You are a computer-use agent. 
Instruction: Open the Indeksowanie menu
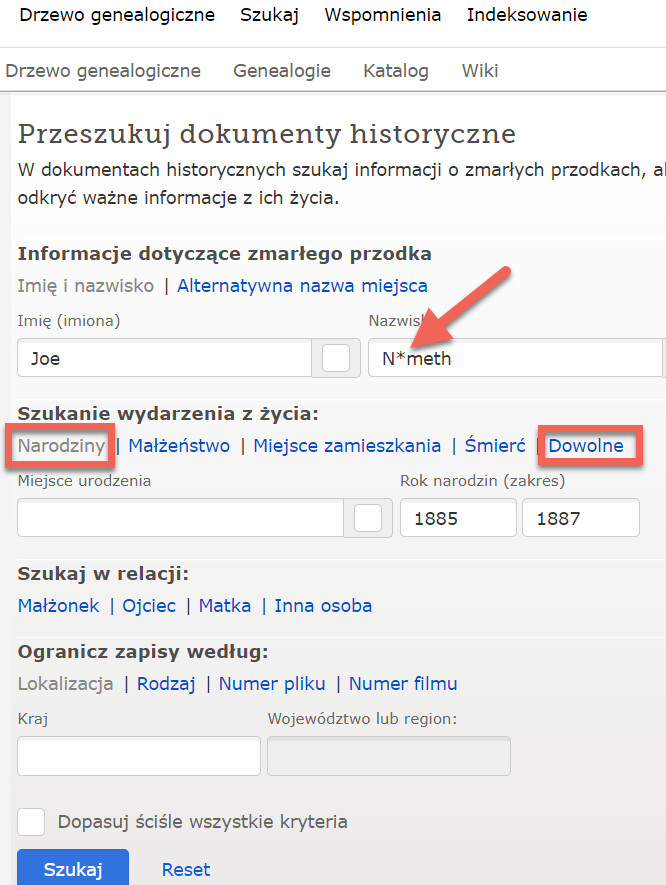pos(527,15)
